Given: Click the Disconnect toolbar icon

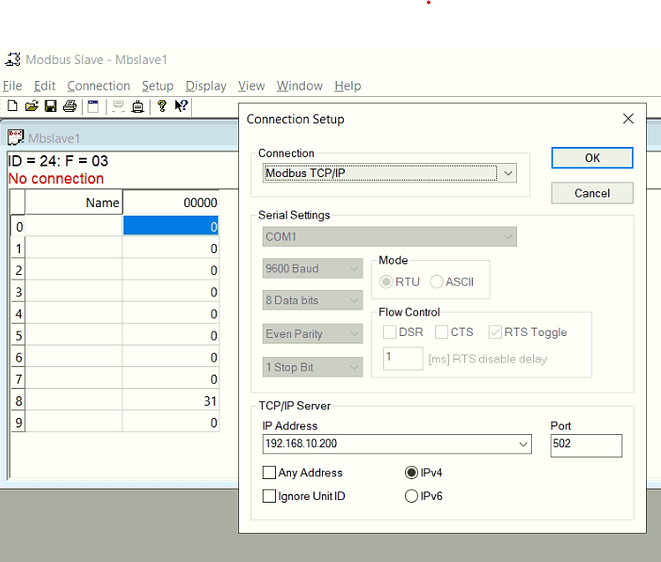Looking at the screenshot, I should (138, 106).
